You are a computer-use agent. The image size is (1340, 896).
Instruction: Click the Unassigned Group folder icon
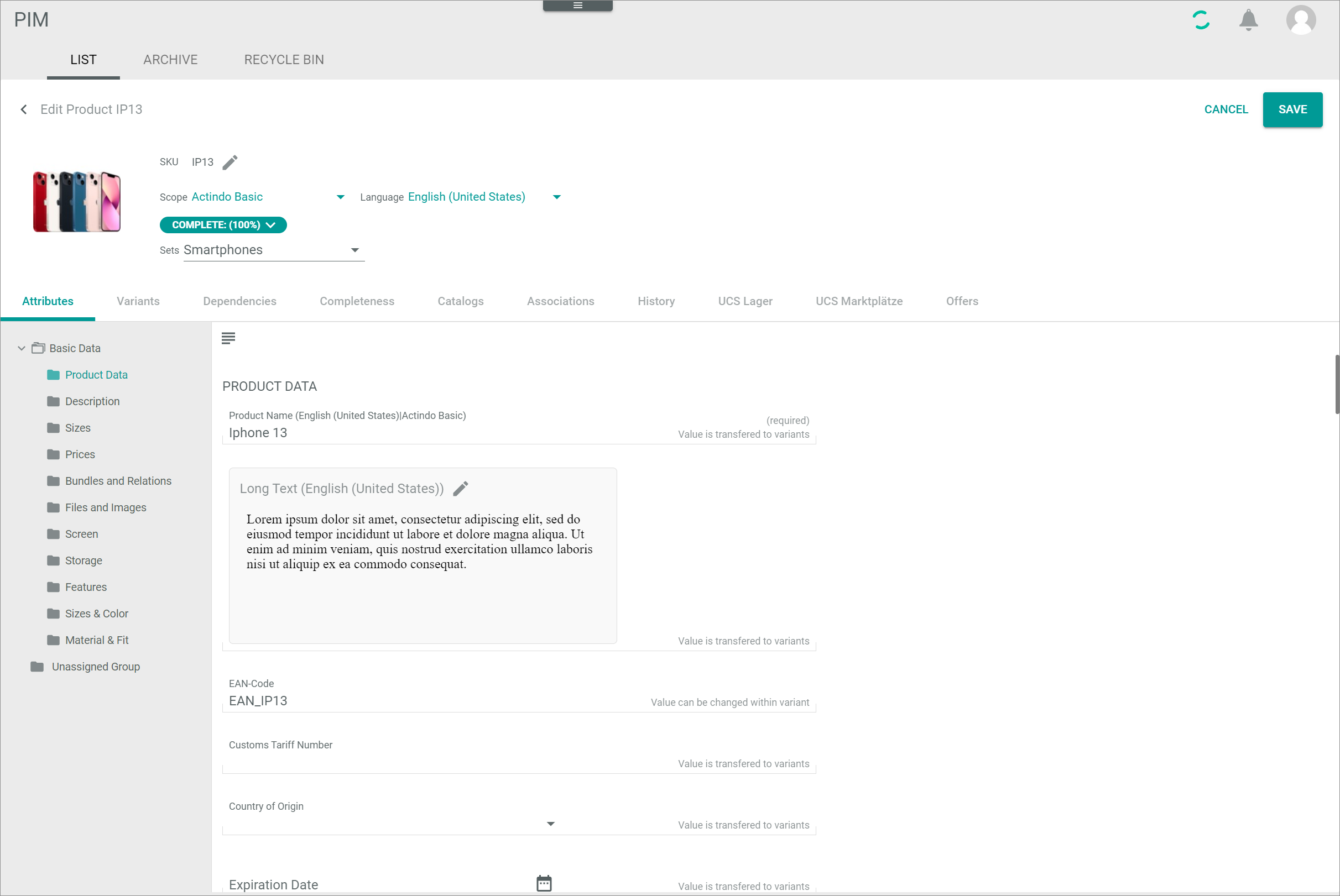pyautogui.click(x=37, y=667)
